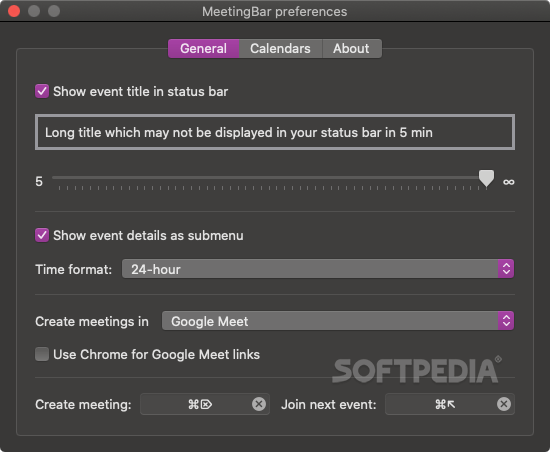
Task: Click the Time format label
Action: [x=74, y=269]
